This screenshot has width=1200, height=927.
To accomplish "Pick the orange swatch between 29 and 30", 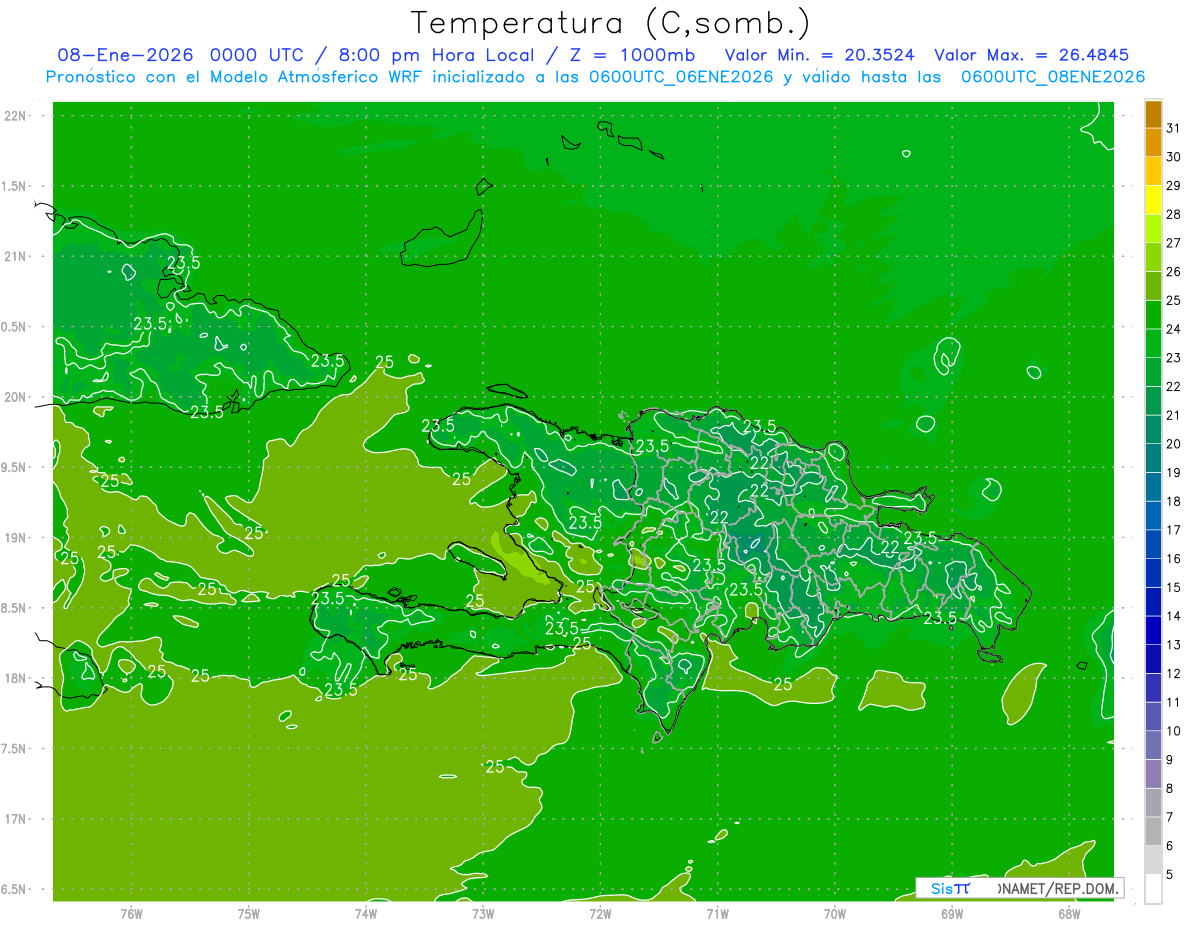I will [x=1153, y=171].
